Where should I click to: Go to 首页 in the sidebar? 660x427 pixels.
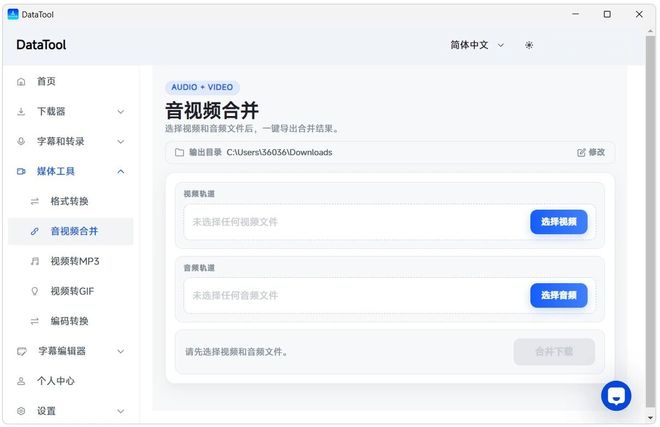pos(71,82)
